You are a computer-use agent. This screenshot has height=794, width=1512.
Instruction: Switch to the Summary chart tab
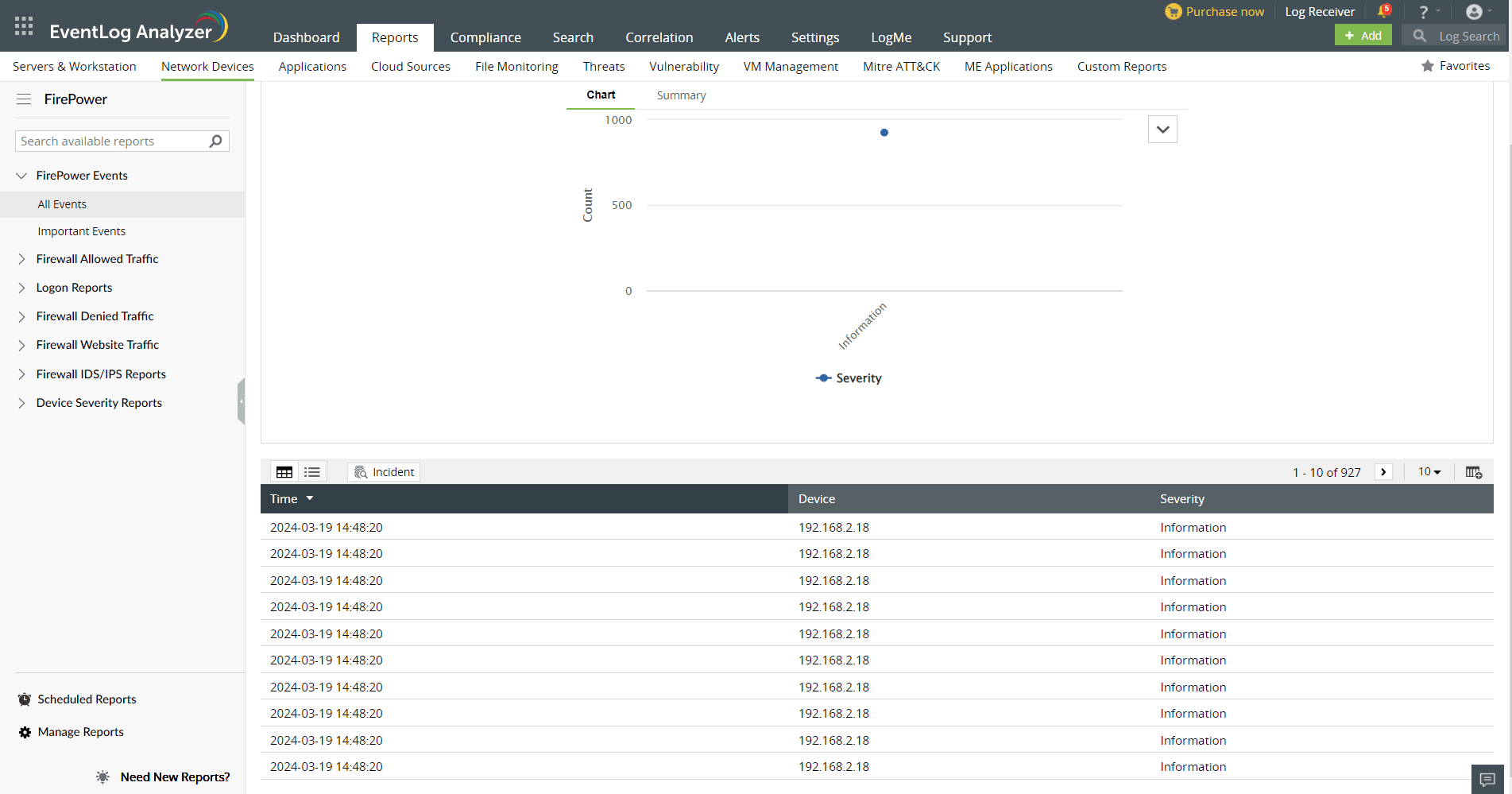(681, 95)
